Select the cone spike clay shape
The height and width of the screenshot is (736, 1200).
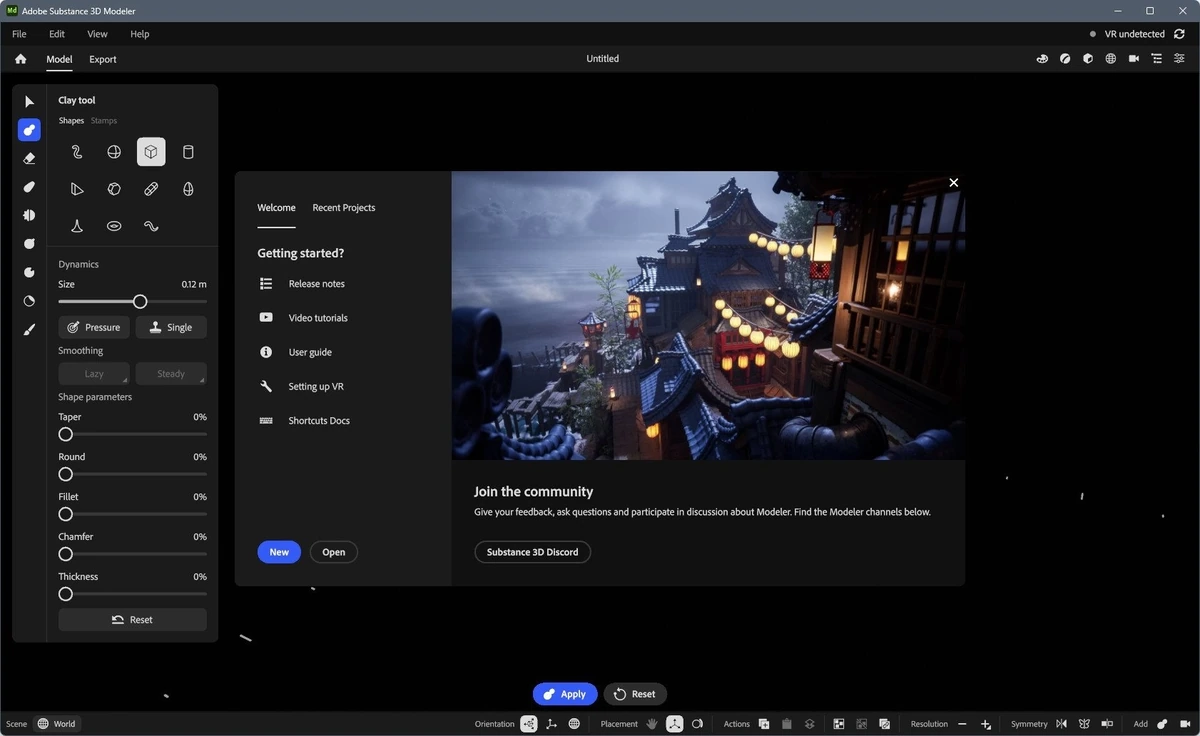(76, 226)
